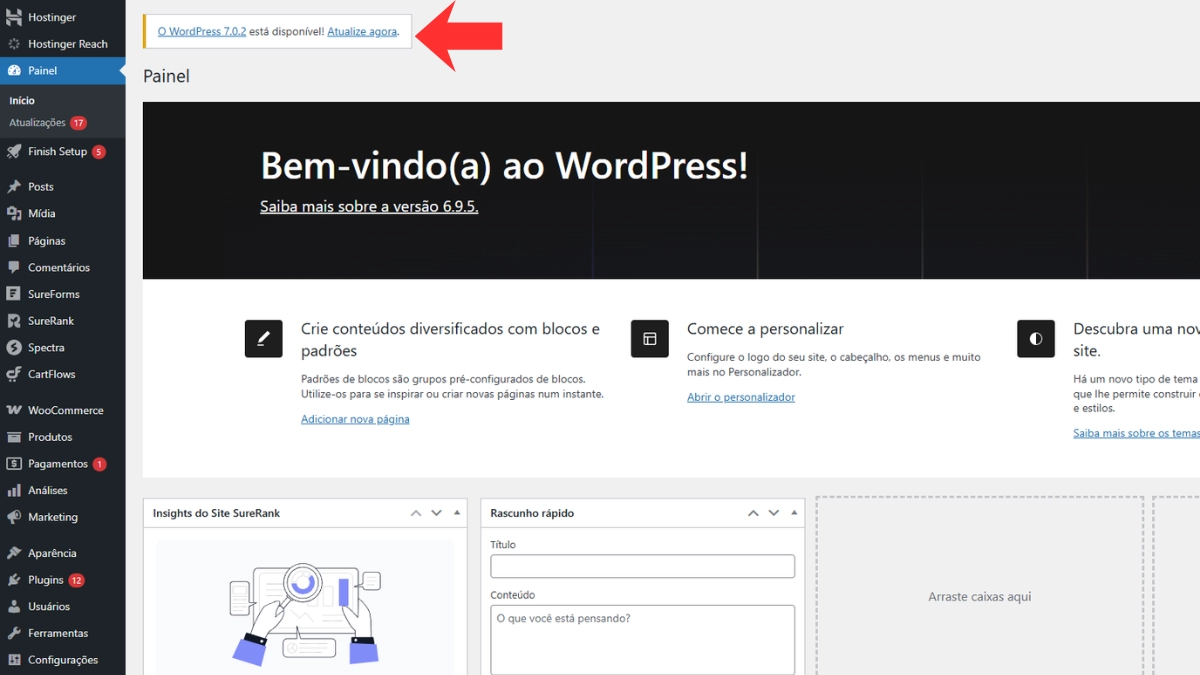Click the Configurações sliders icon
Screen dimensions: 1200x675
[x=14, y=660]
